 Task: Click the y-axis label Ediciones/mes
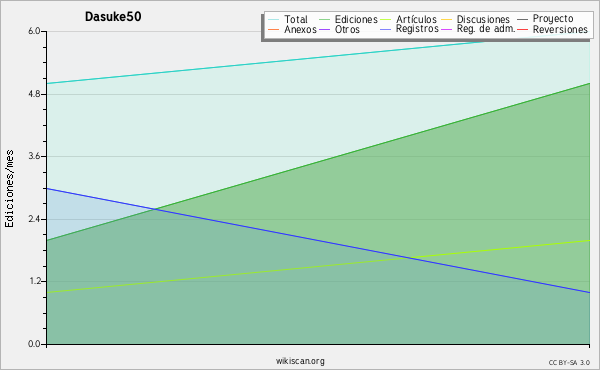click(9, 189)
